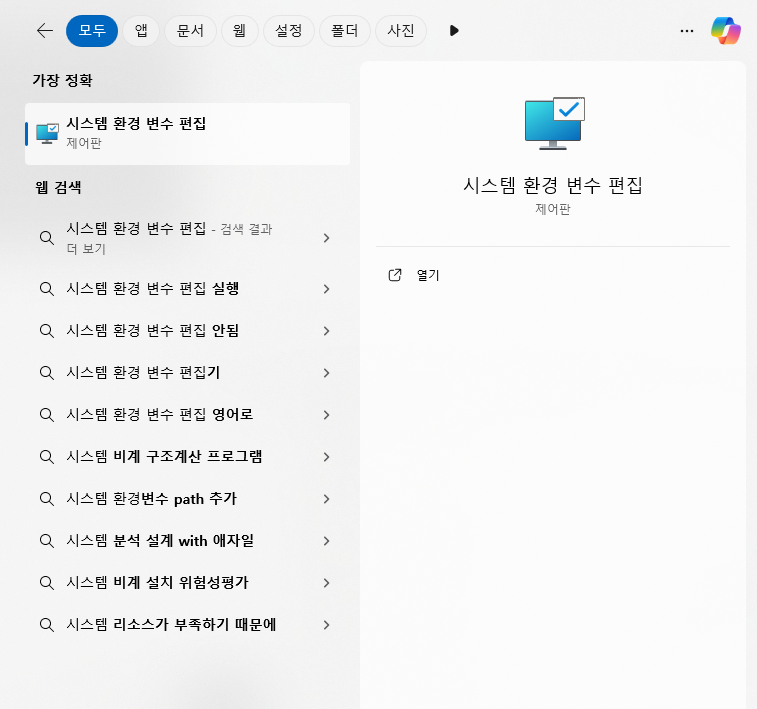Click the open external icon beside 열기
The height and width of the screenshot is (709, 757).
395,275
